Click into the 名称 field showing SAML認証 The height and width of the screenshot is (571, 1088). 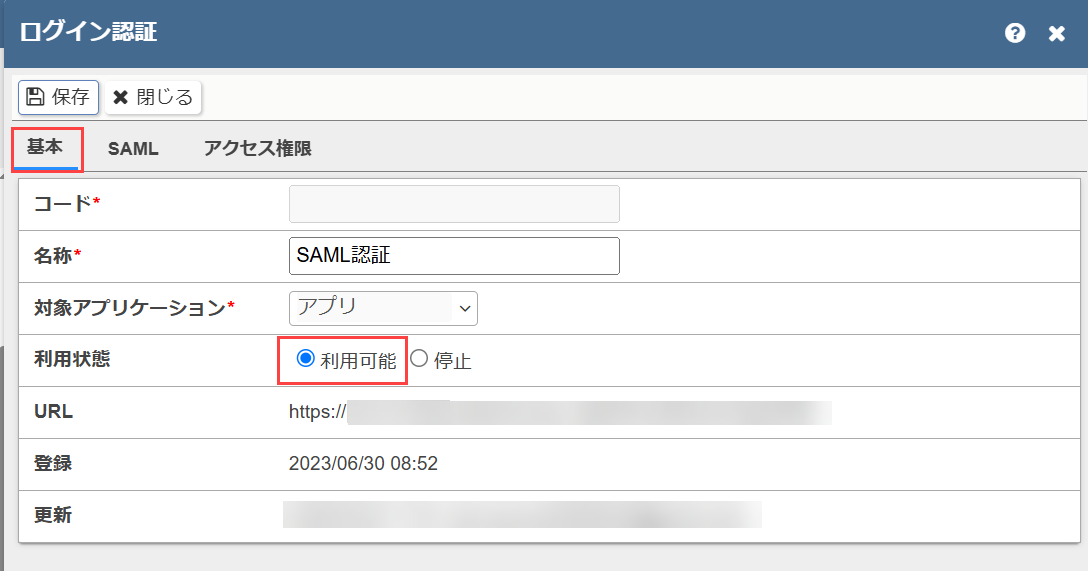[x=454, y=256]
